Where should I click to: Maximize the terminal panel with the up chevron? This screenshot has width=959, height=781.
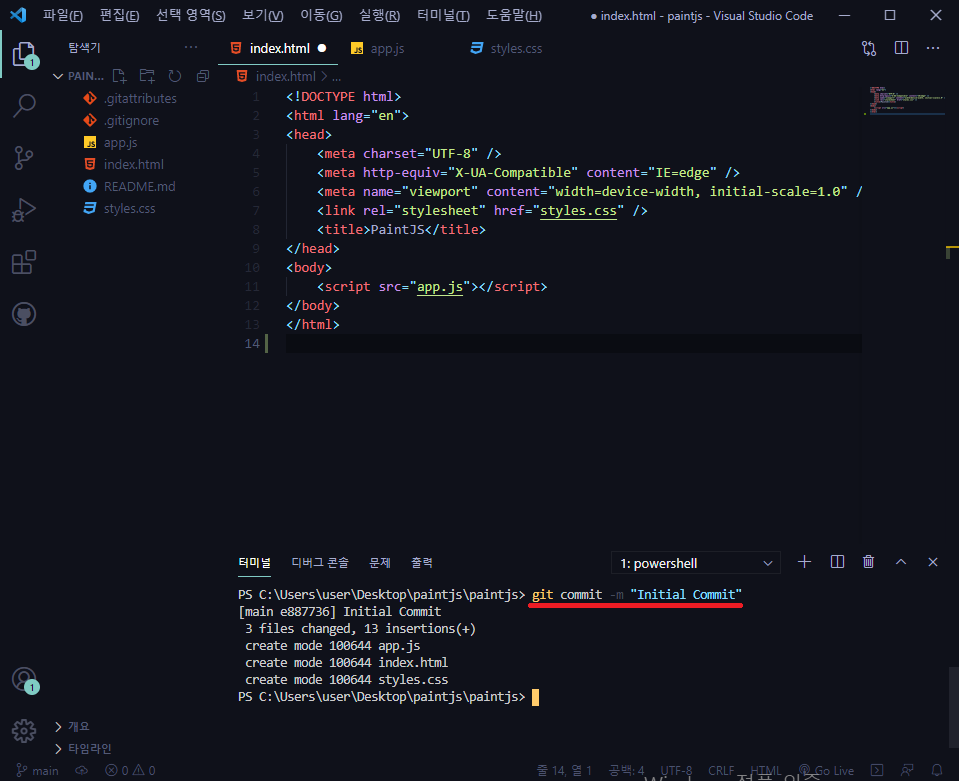pyautogui.click(x=901, y=562)
